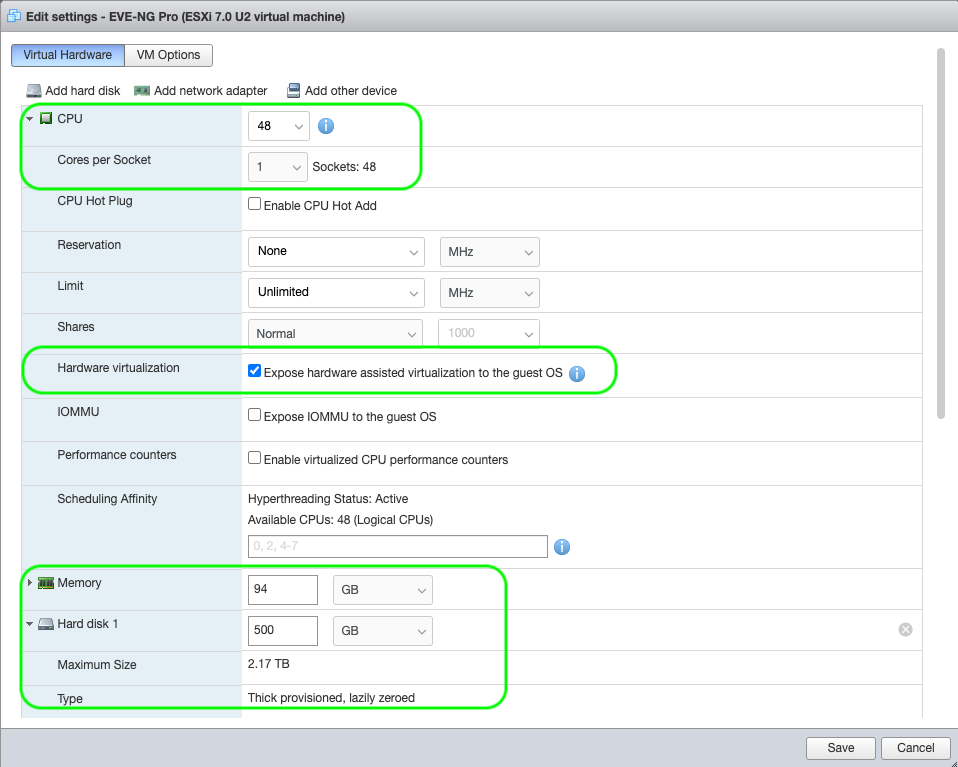Screen dimensions: 958x767
Task: Click the 'Hyperthreading Status: Active' text
Action: [x=328, y=499]
